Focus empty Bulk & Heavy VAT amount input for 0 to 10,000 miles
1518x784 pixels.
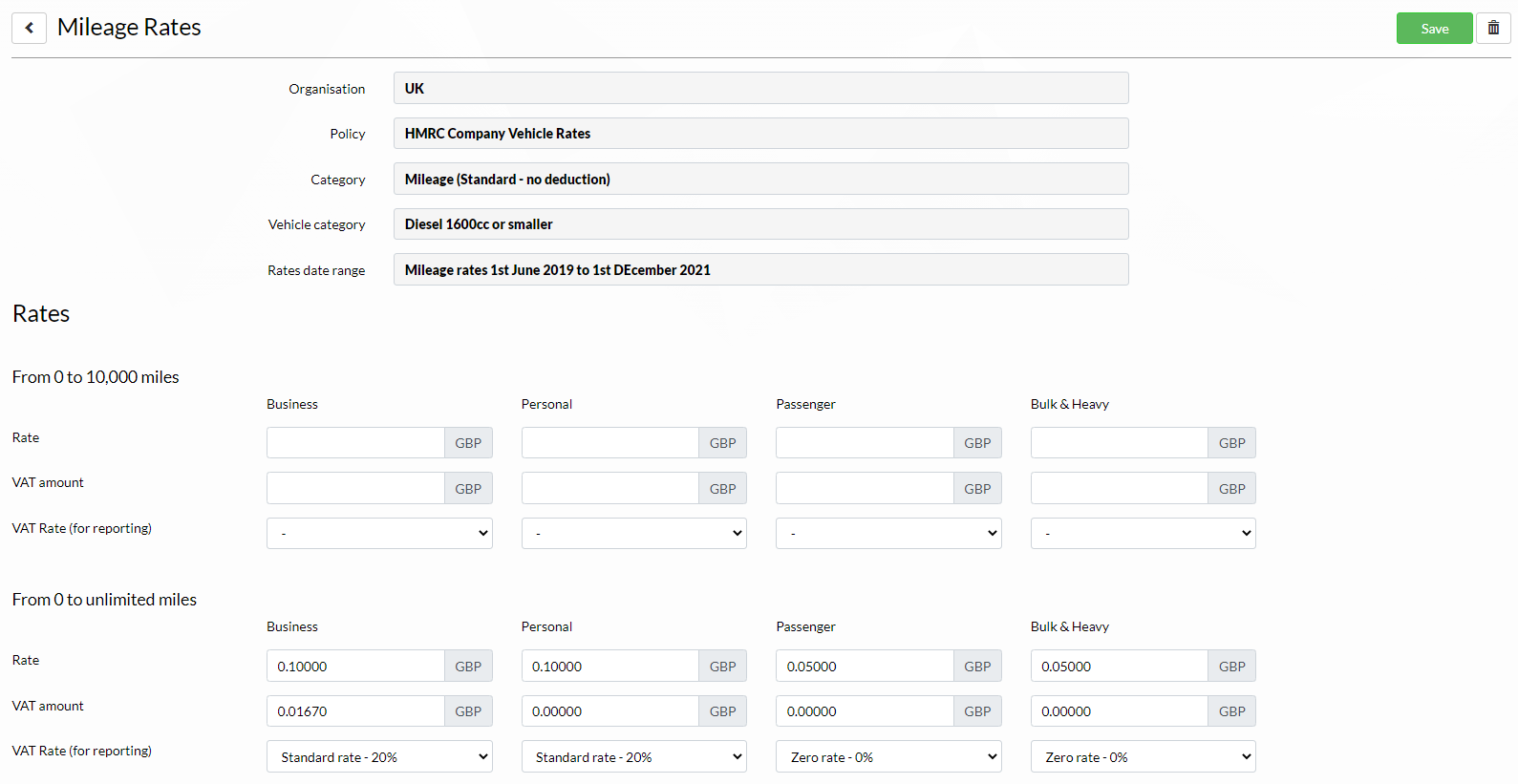pos(1120,488)
